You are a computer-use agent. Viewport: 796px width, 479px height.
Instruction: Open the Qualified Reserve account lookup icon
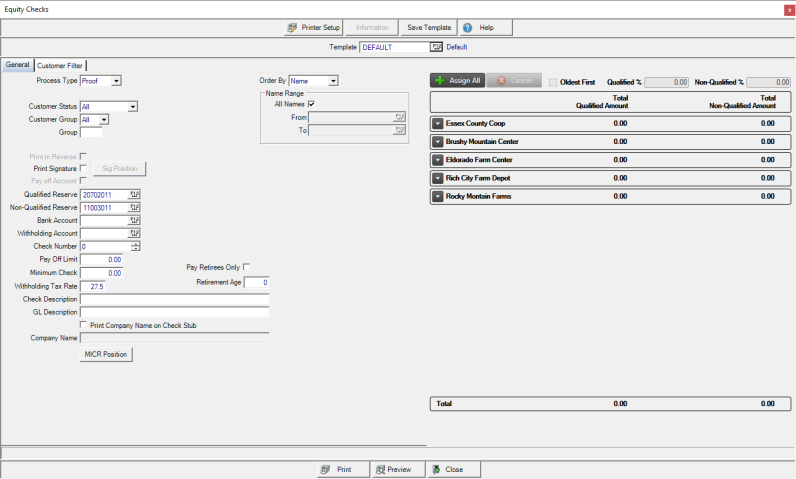click(x=135, y=194)
